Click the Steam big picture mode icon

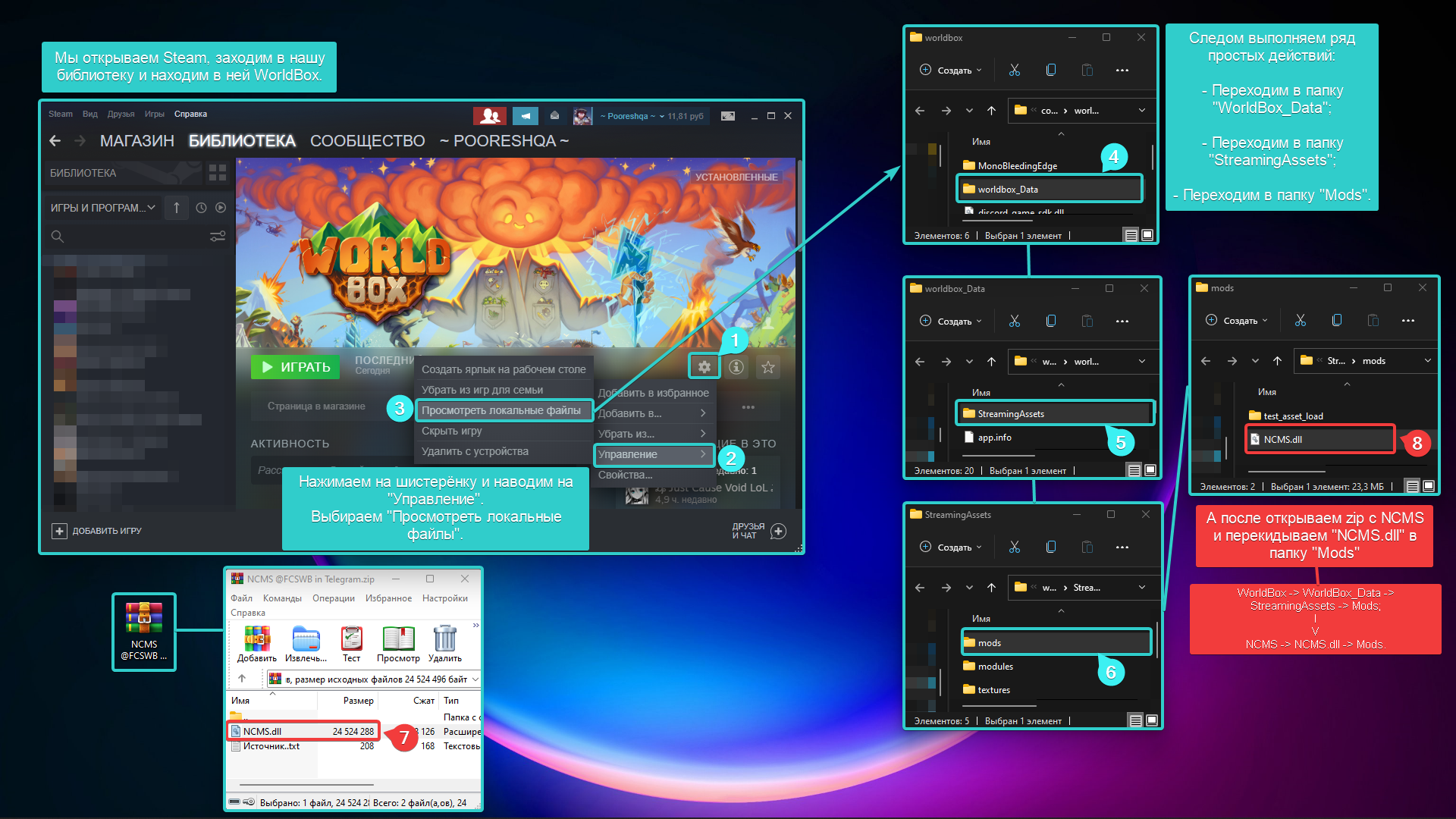click(x=728, y=116)
